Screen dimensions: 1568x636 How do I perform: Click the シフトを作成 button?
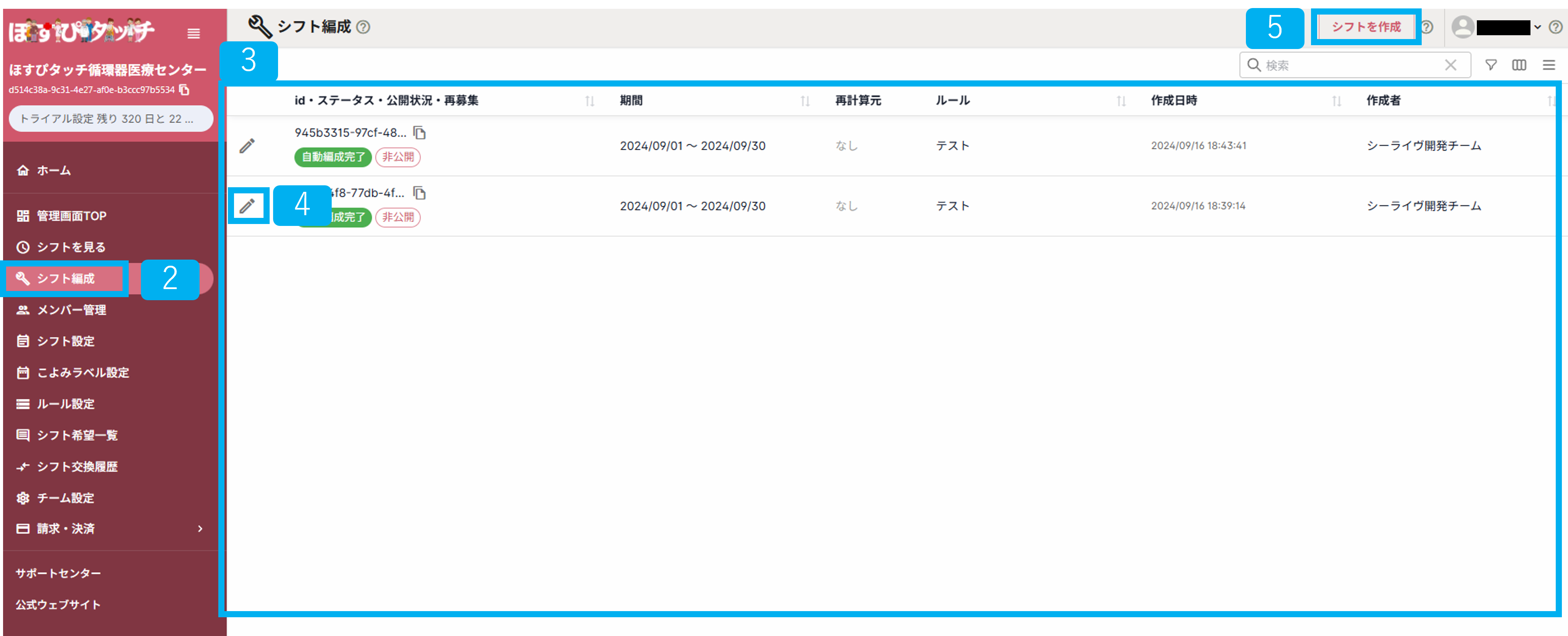click(x=1365, y=27)
